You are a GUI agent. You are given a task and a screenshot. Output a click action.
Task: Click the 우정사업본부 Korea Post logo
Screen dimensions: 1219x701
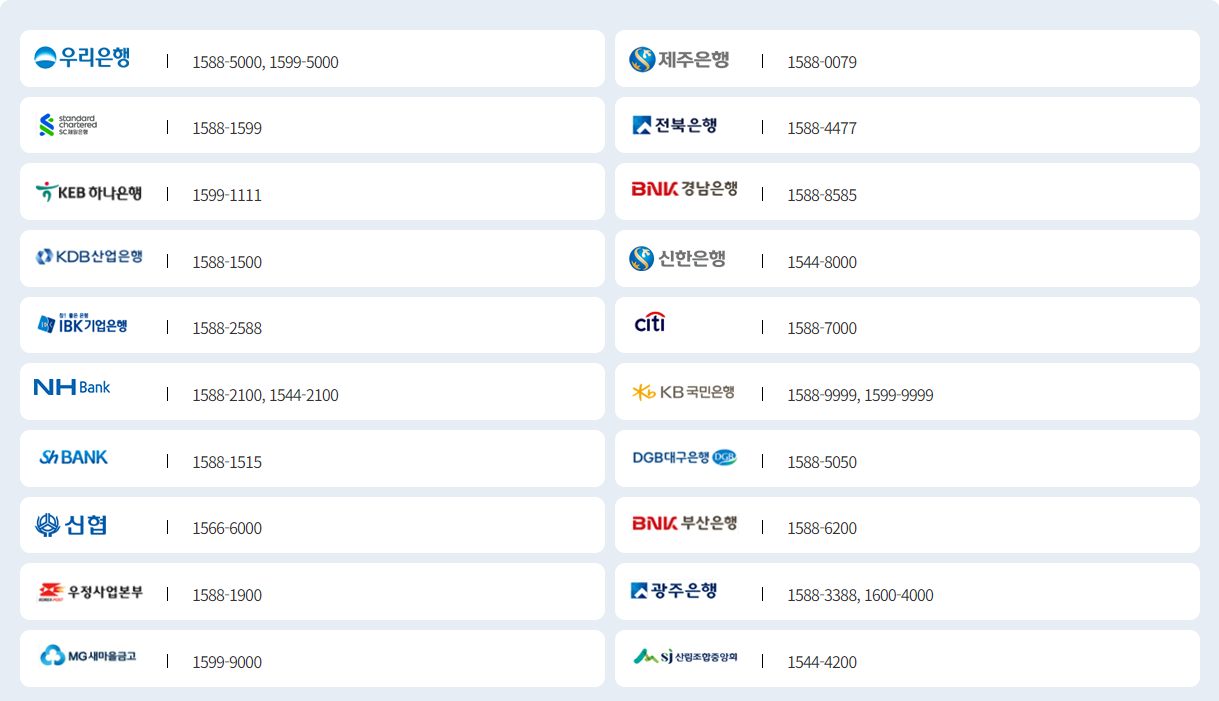tap(90, 592)
